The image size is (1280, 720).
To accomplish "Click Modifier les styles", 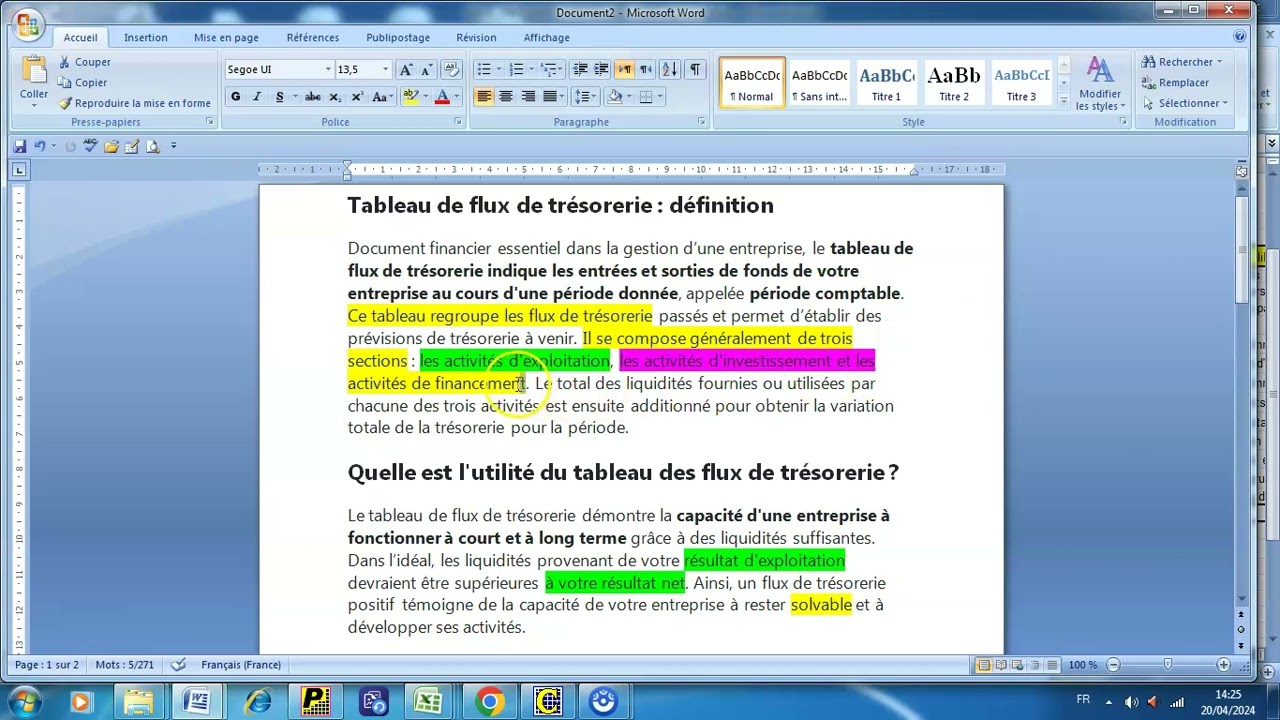I will coord(1100,84).
